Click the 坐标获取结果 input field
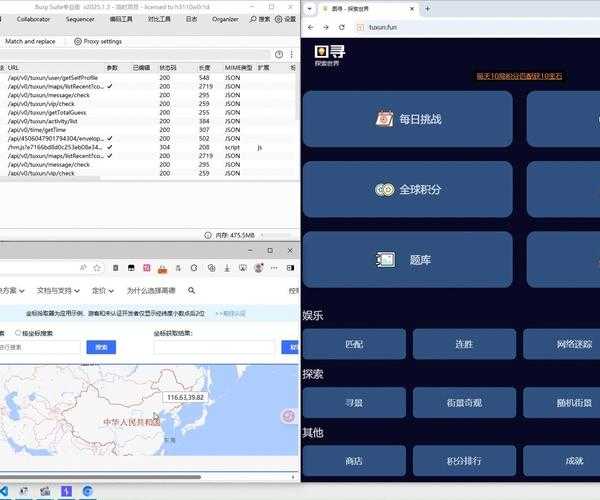This screenshot has width=600, height=500. tap(215, 347)
